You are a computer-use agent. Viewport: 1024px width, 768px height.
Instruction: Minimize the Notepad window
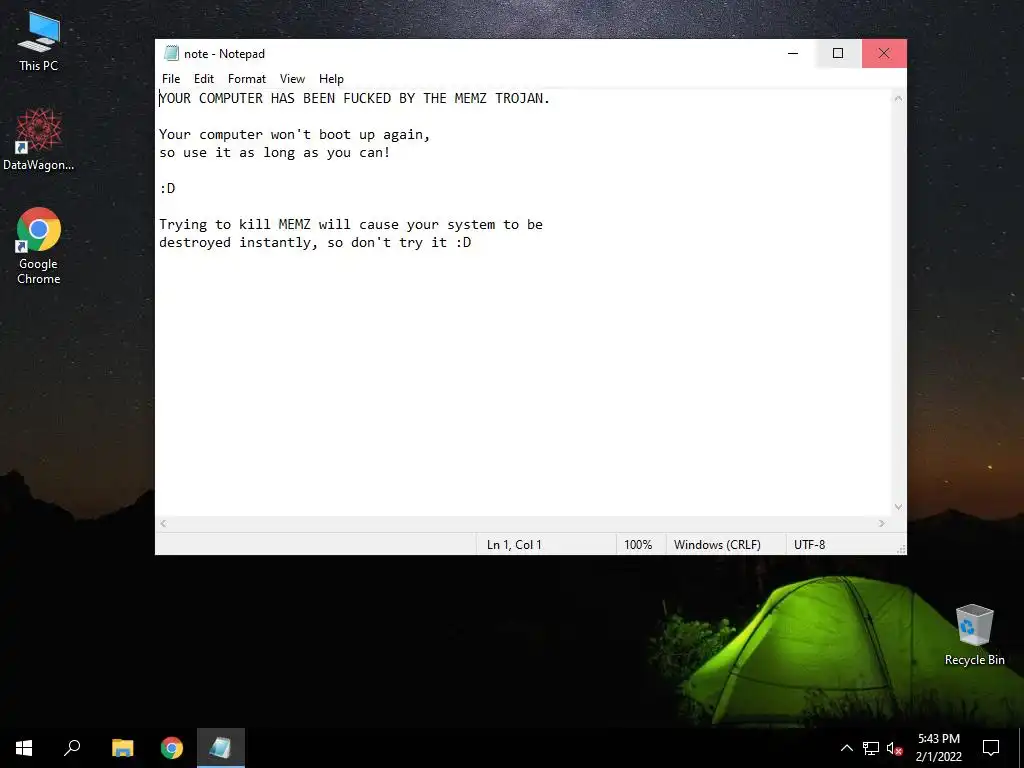[x=793, y=54]
